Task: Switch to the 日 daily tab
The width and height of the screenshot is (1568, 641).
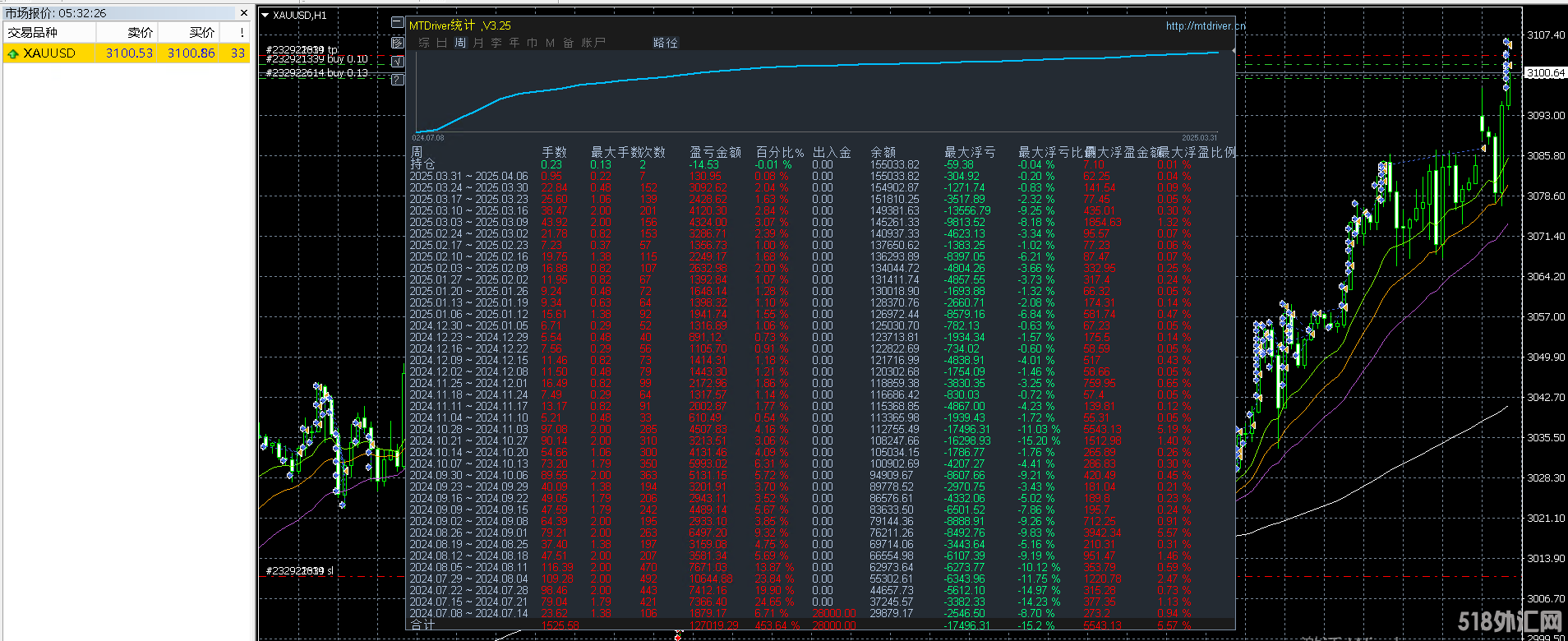Action: pyautogui.click(x=442, y=43)
